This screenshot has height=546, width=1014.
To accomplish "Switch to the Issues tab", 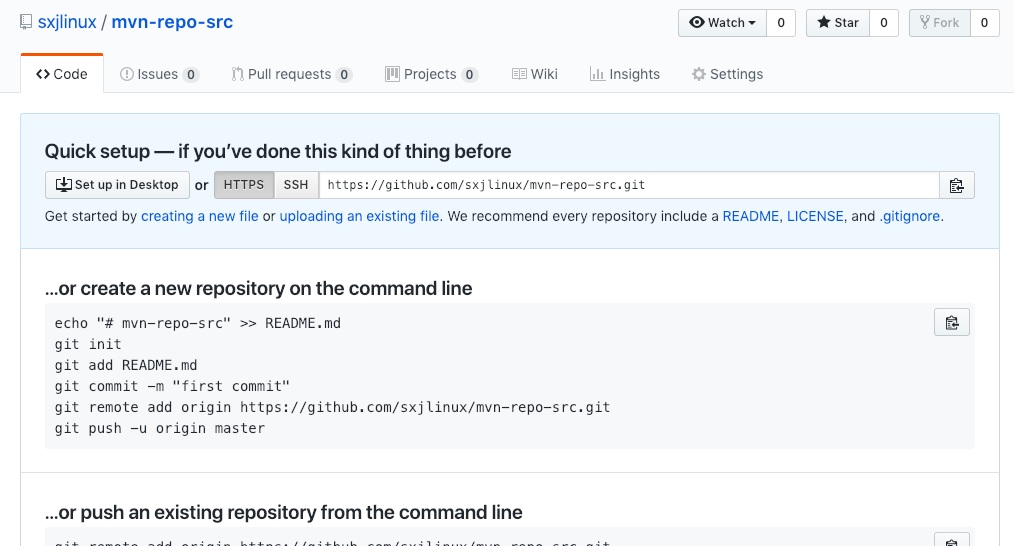I will [x=159, y=74].
